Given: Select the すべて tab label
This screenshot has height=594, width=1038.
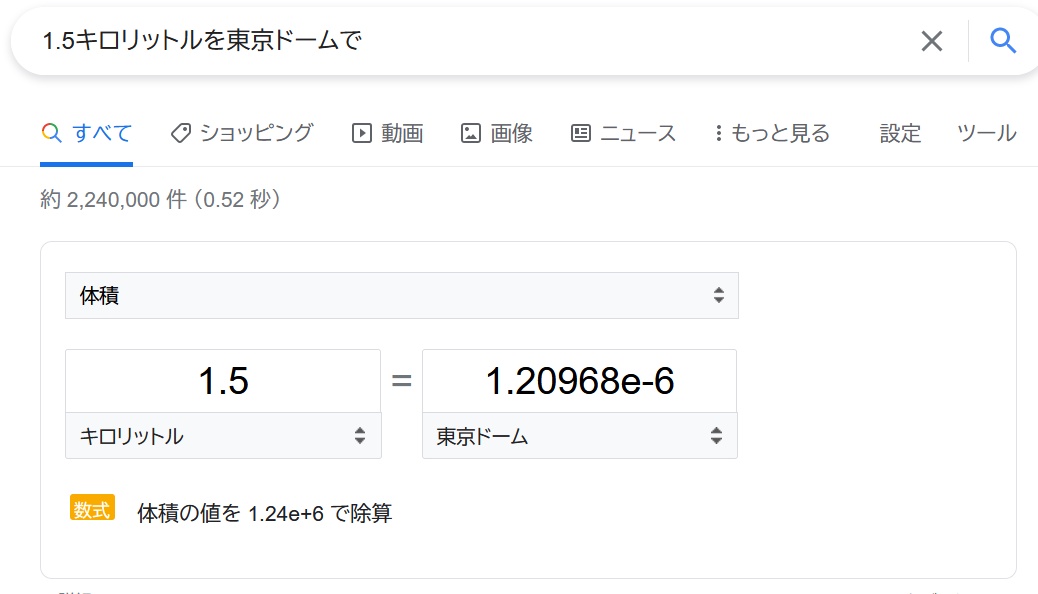Looking at the screenshot, I should [102, 133].
